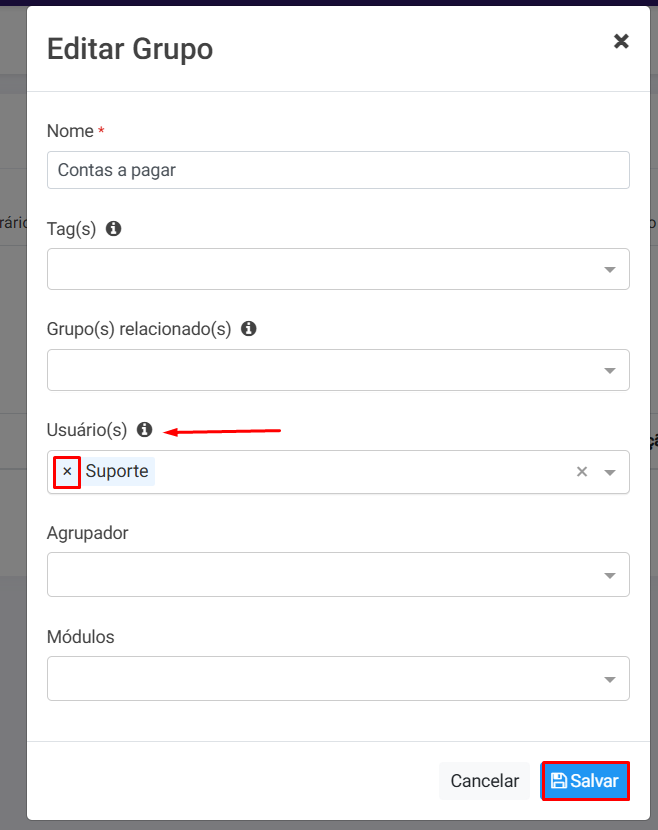Viewport: 658px width, 830px height.
Task: Close the Editar Grupo dialog
Action: pyautogui.click(x=621, y=41)
